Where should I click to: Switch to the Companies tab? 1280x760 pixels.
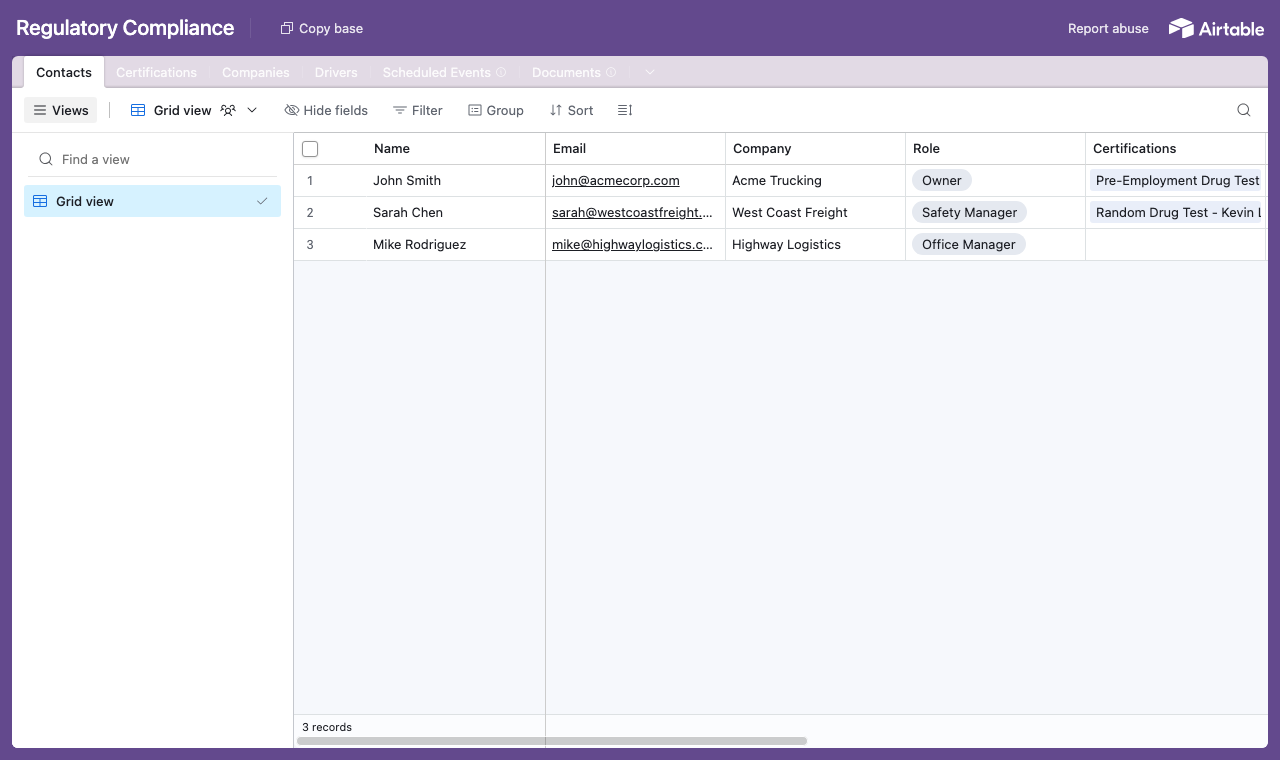point(256,72)
